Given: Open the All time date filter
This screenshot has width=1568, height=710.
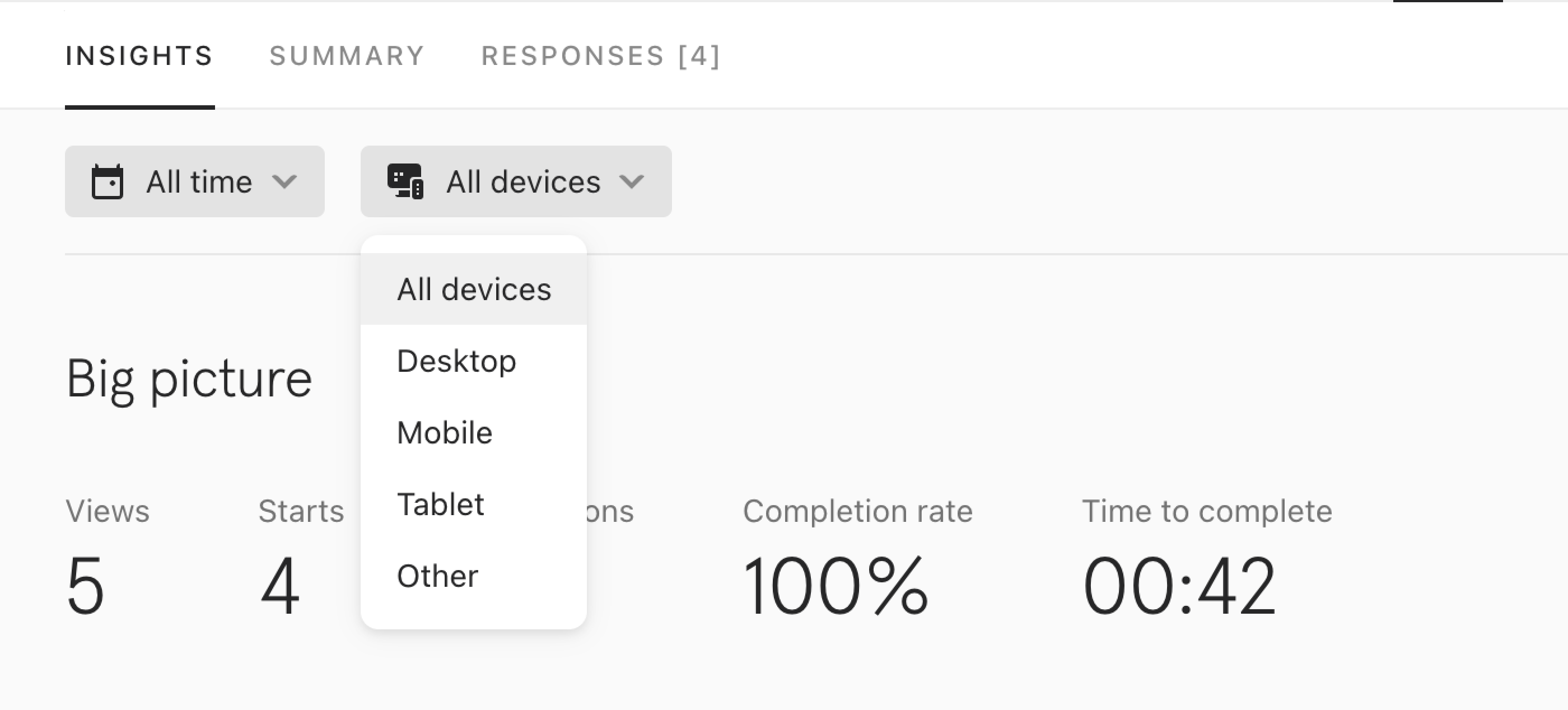Looking at the screenshot, I should pos(195,181).
